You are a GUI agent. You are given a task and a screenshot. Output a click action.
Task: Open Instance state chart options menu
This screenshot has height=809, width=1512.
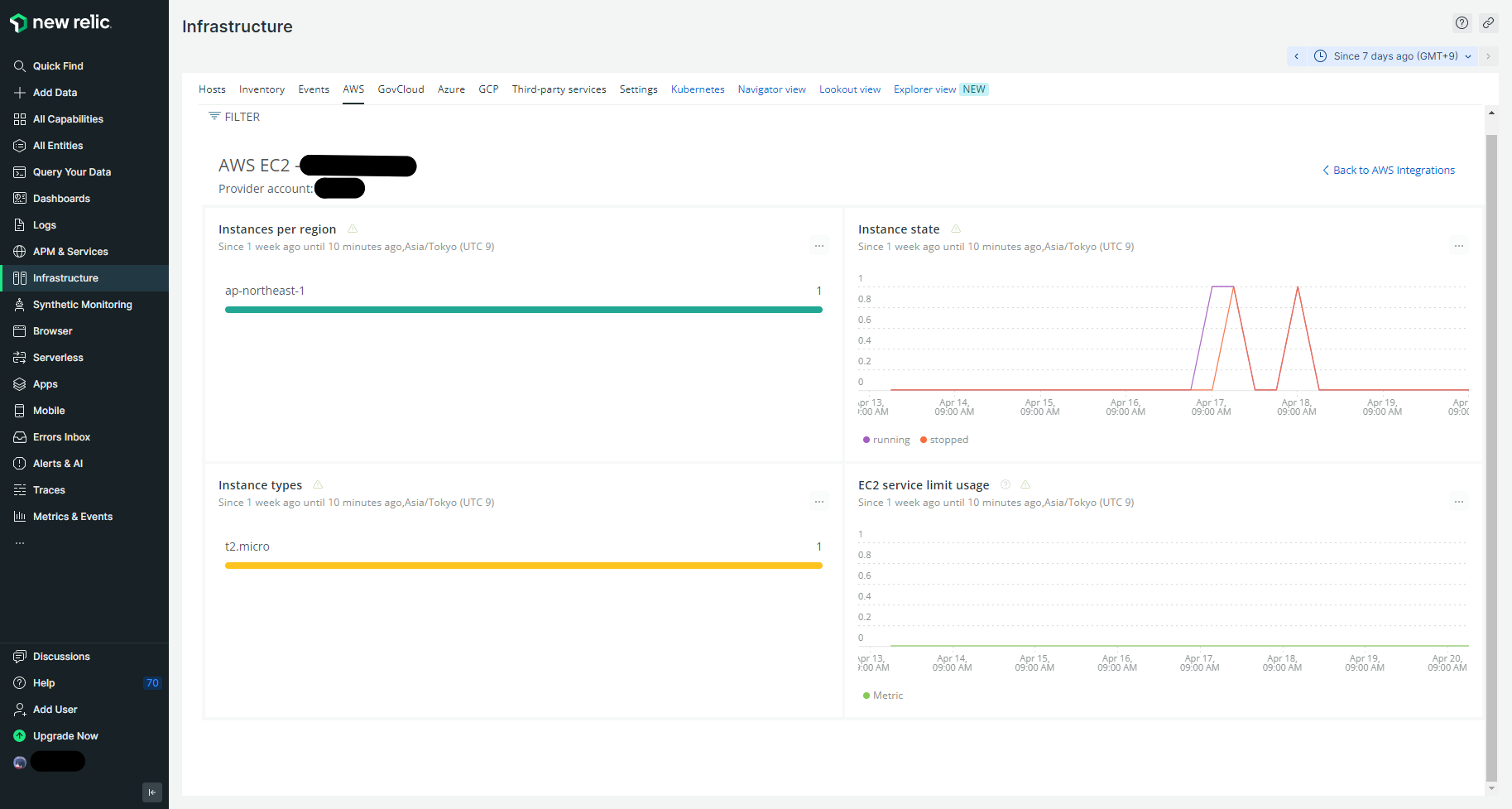1459,246
